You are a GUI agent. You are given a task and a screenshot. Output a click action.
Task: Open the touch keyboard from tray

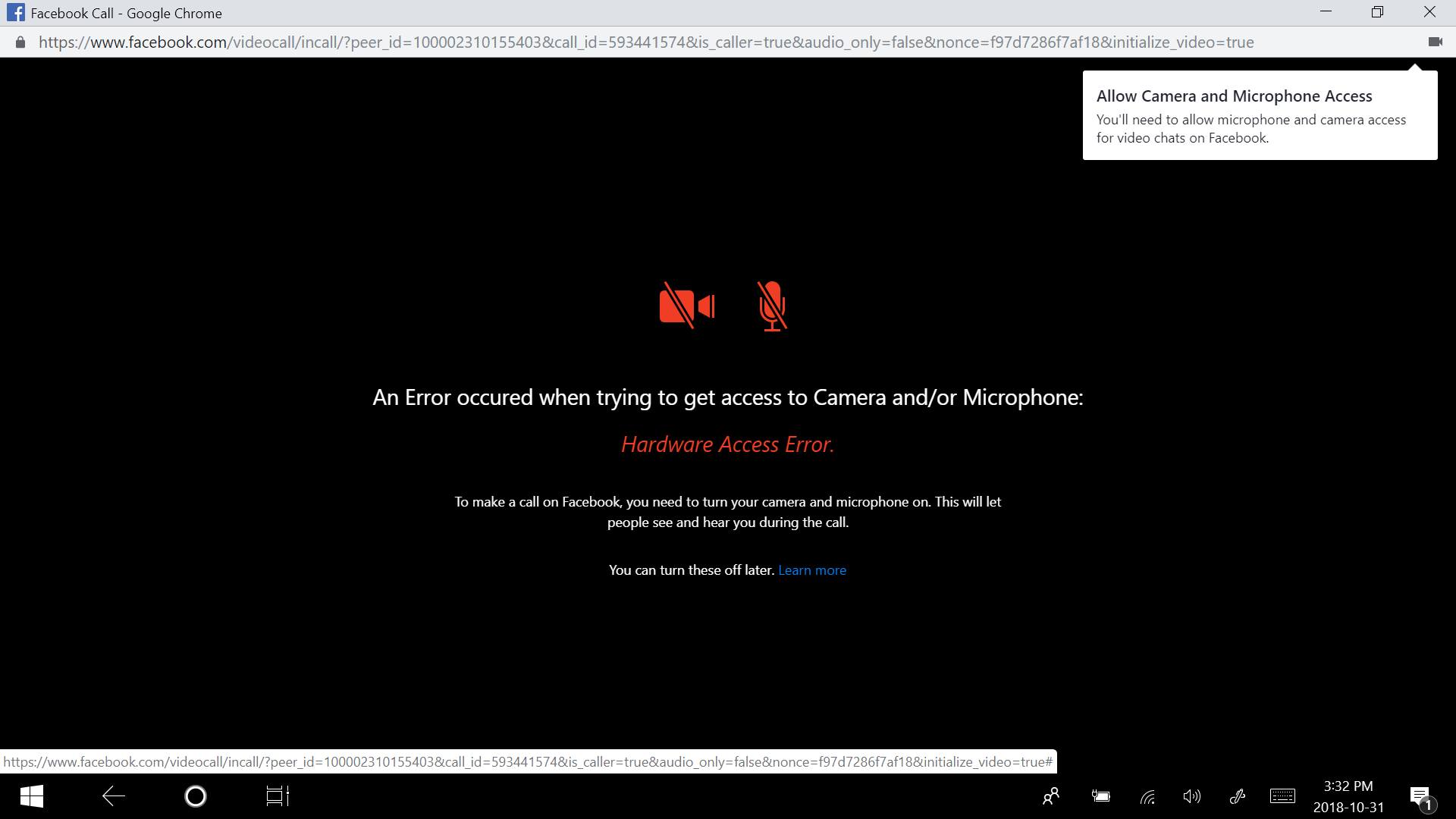coord(1282,796)
